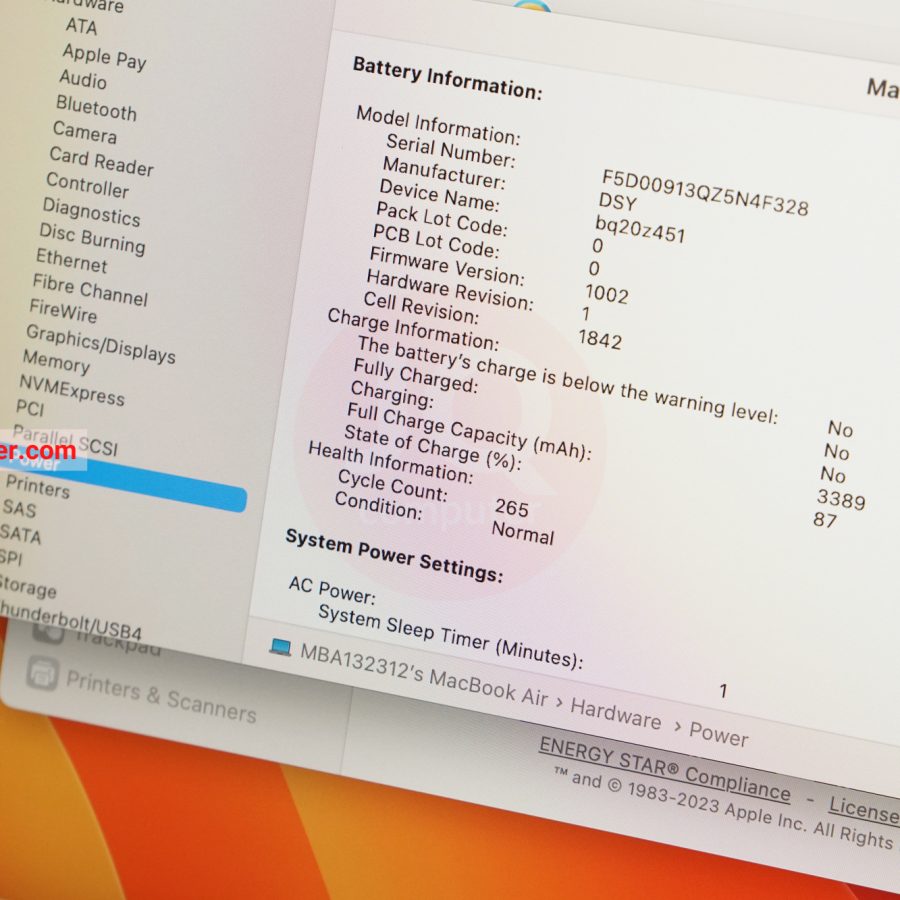Click the firmware version value 1002
This screenshot has width=900, height=900.
point(607,294)
